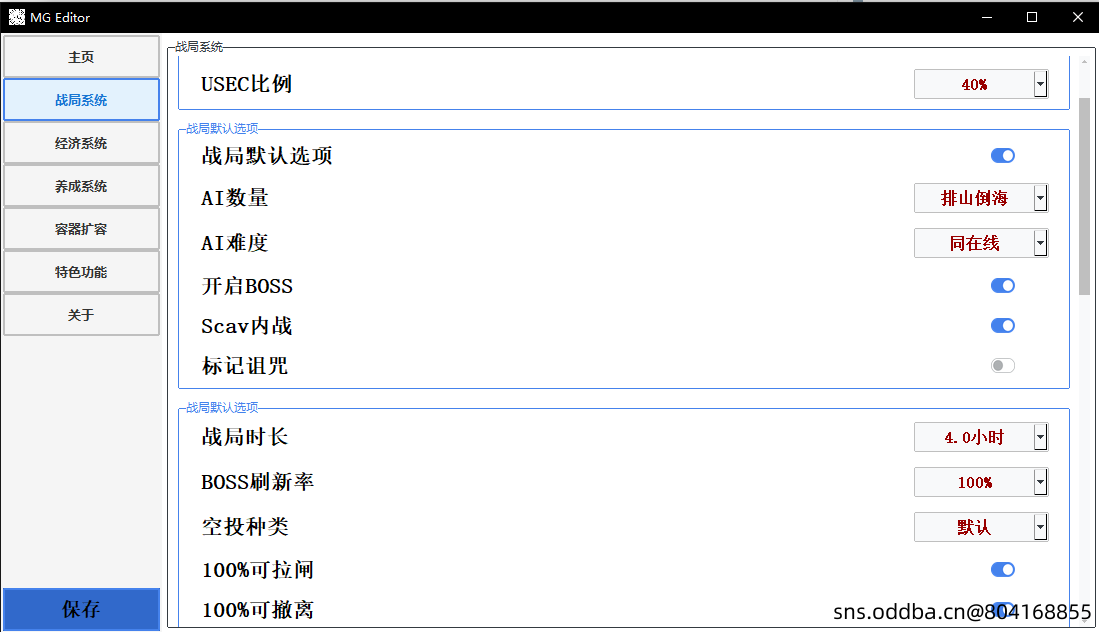The height and width of the screenshot is (632, 1099).
Task: Close the MG Editor window
Action: click(x=1077, y=17)
